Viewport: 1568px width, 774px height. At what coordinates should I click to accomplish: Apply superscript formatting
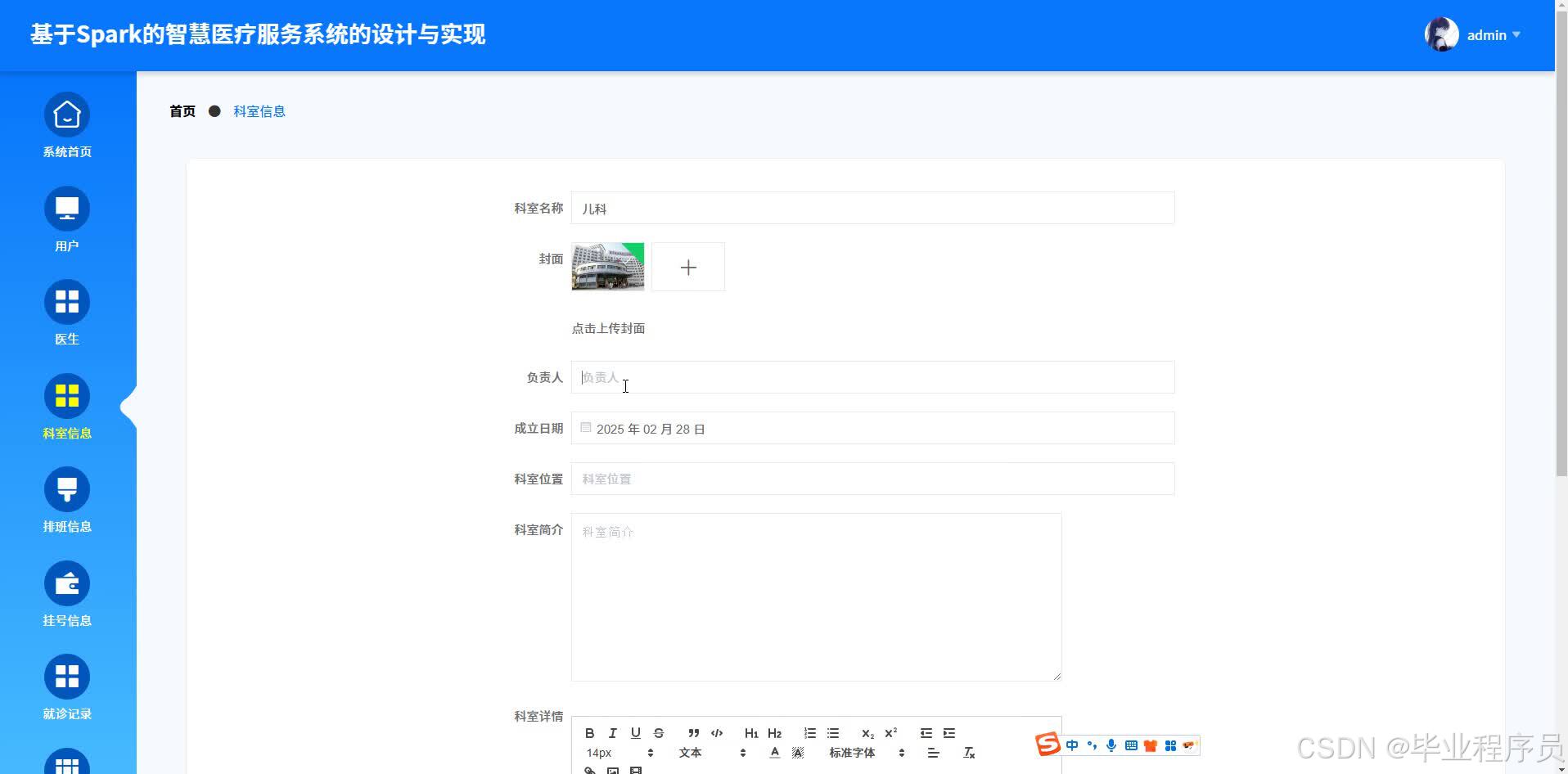891,732
